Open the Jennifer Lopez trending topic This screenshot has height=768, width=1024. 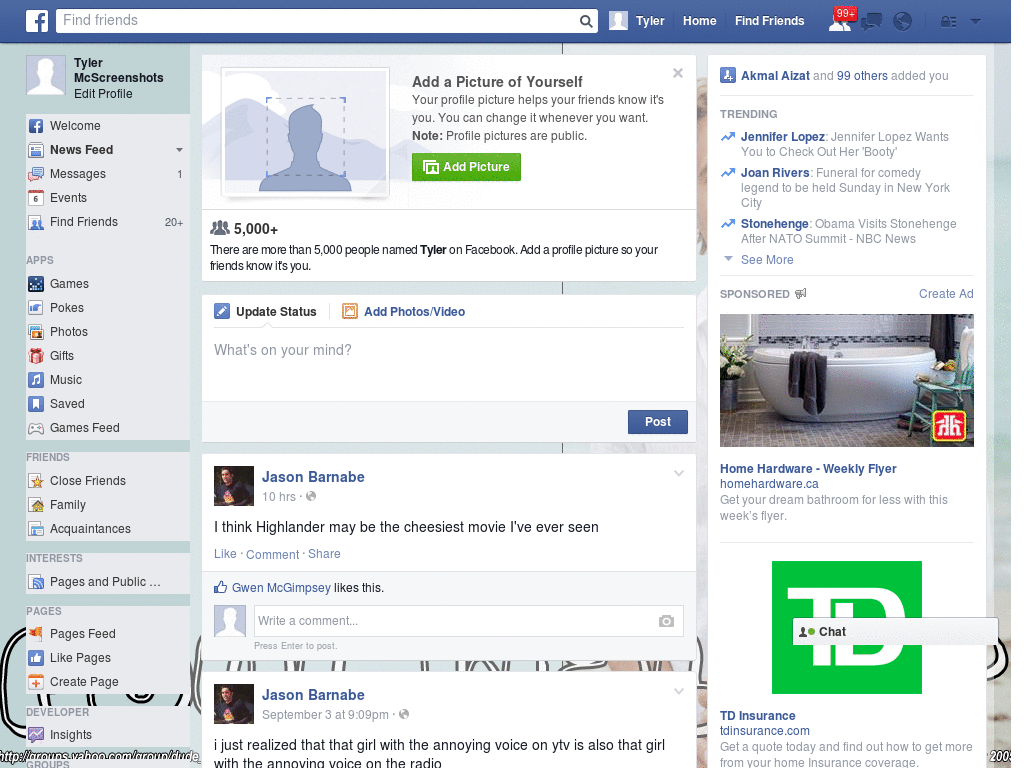[x=782, y=137]
